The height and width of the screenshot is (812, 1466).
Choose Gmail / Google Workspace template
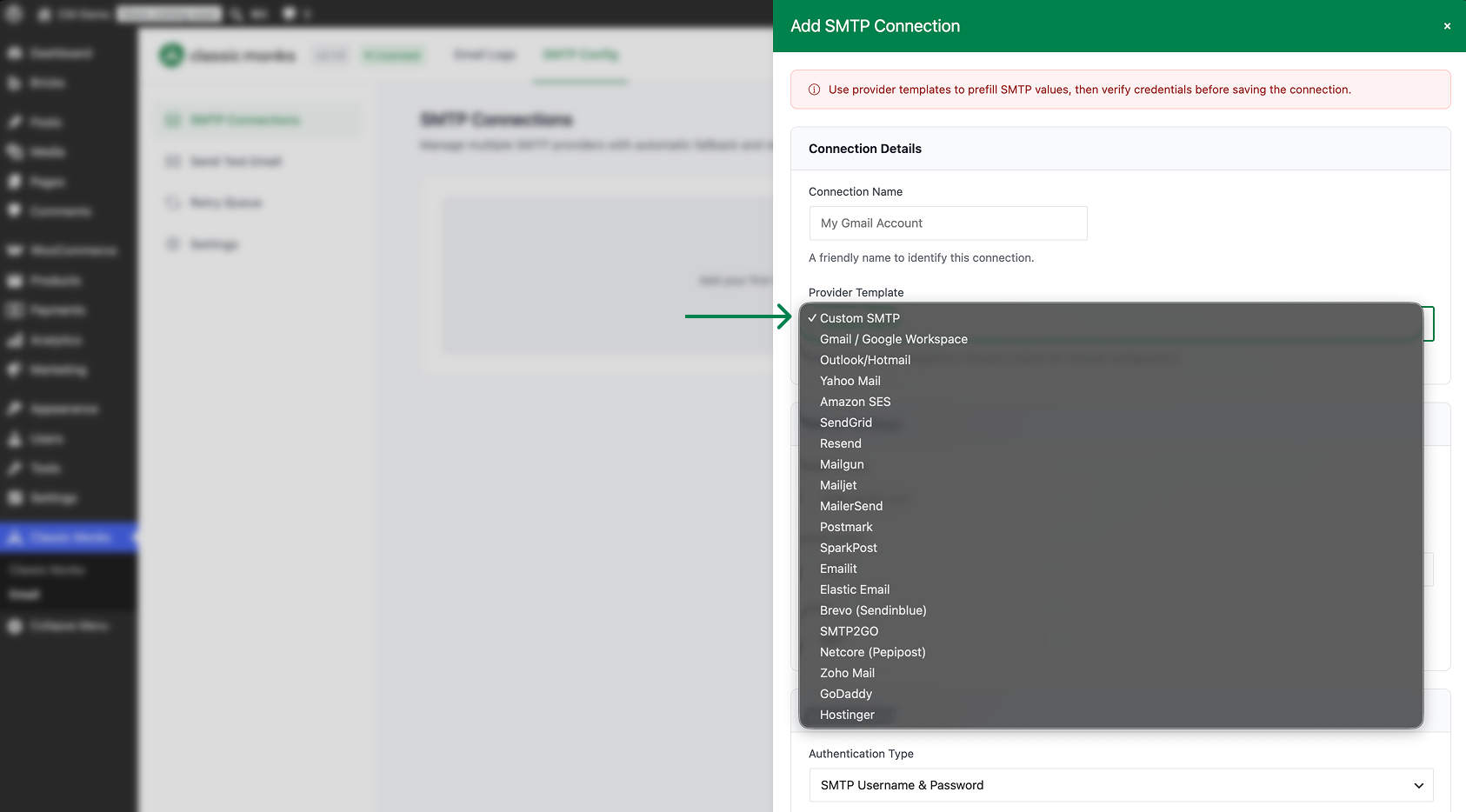(1110, 339)
